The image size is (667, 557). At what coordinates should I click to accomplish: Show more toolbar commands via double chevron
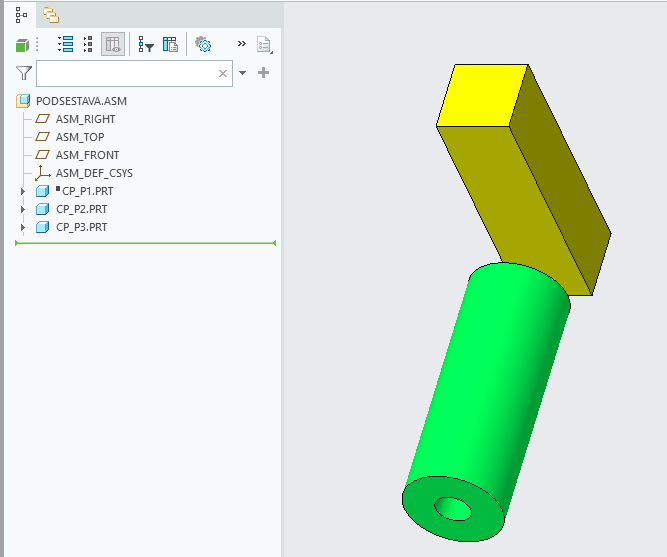241,44
